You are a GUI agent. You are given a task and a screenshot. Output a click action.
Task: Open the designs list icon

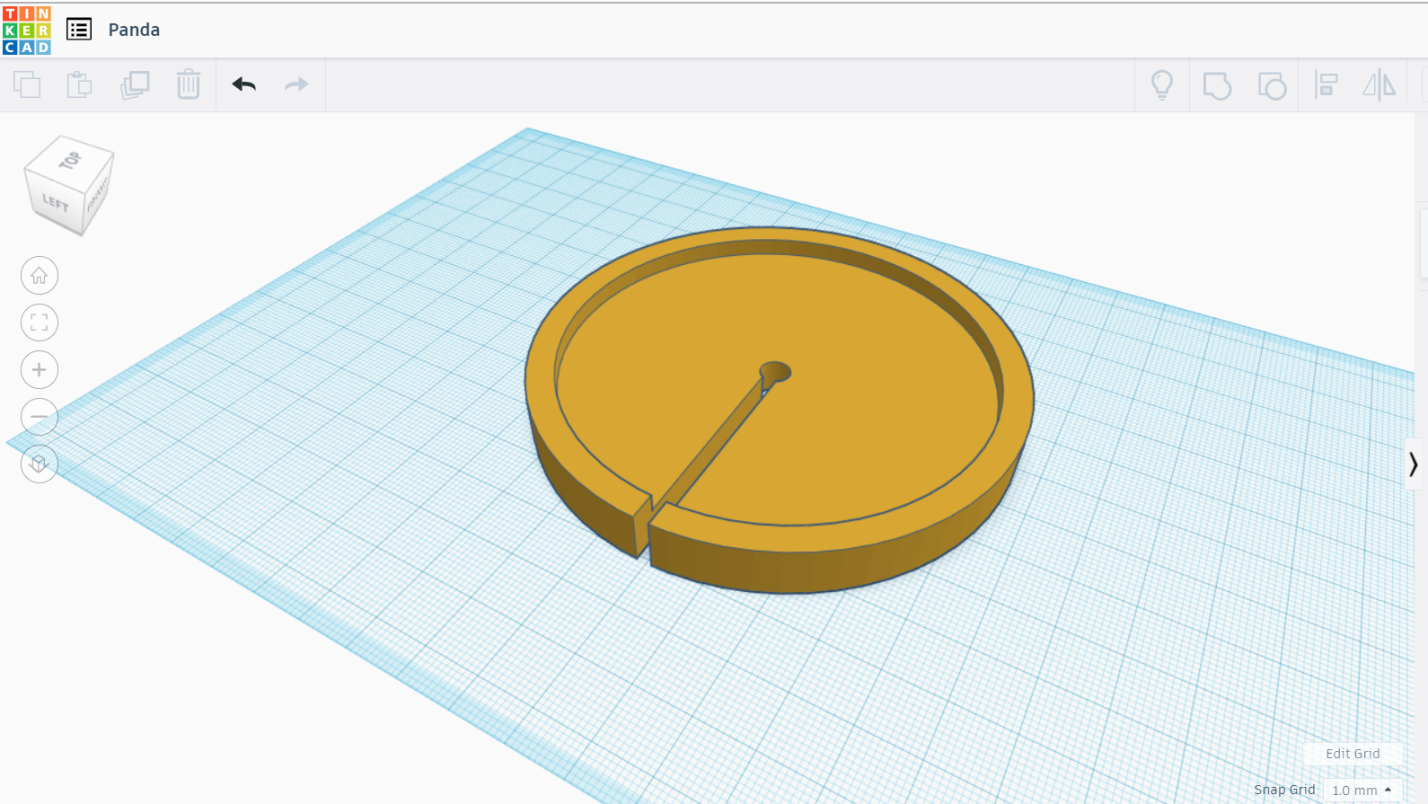tap(79, 29)
